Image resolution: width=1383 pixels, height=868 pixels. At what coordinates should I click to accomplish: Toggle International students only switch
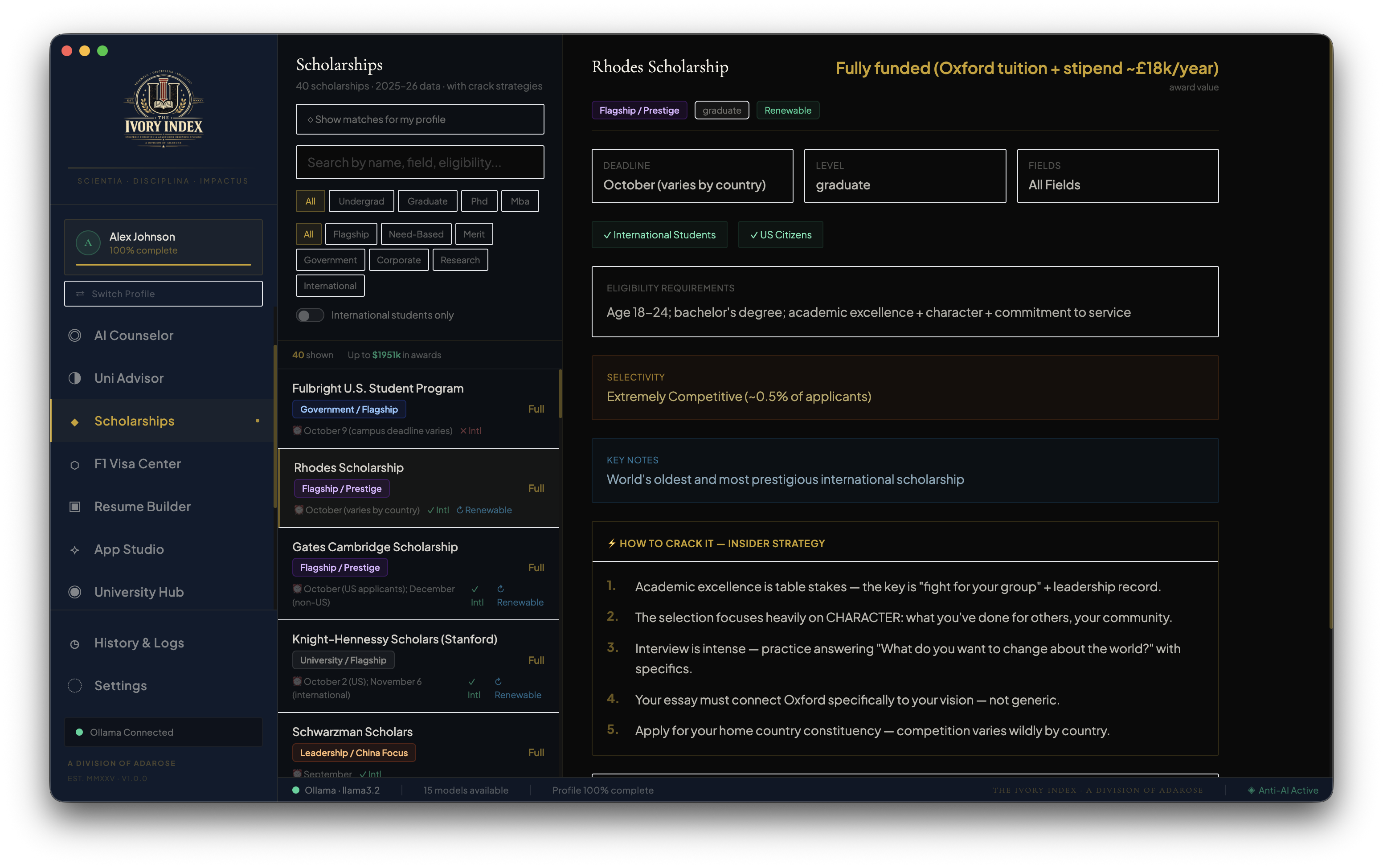point(310,315)
